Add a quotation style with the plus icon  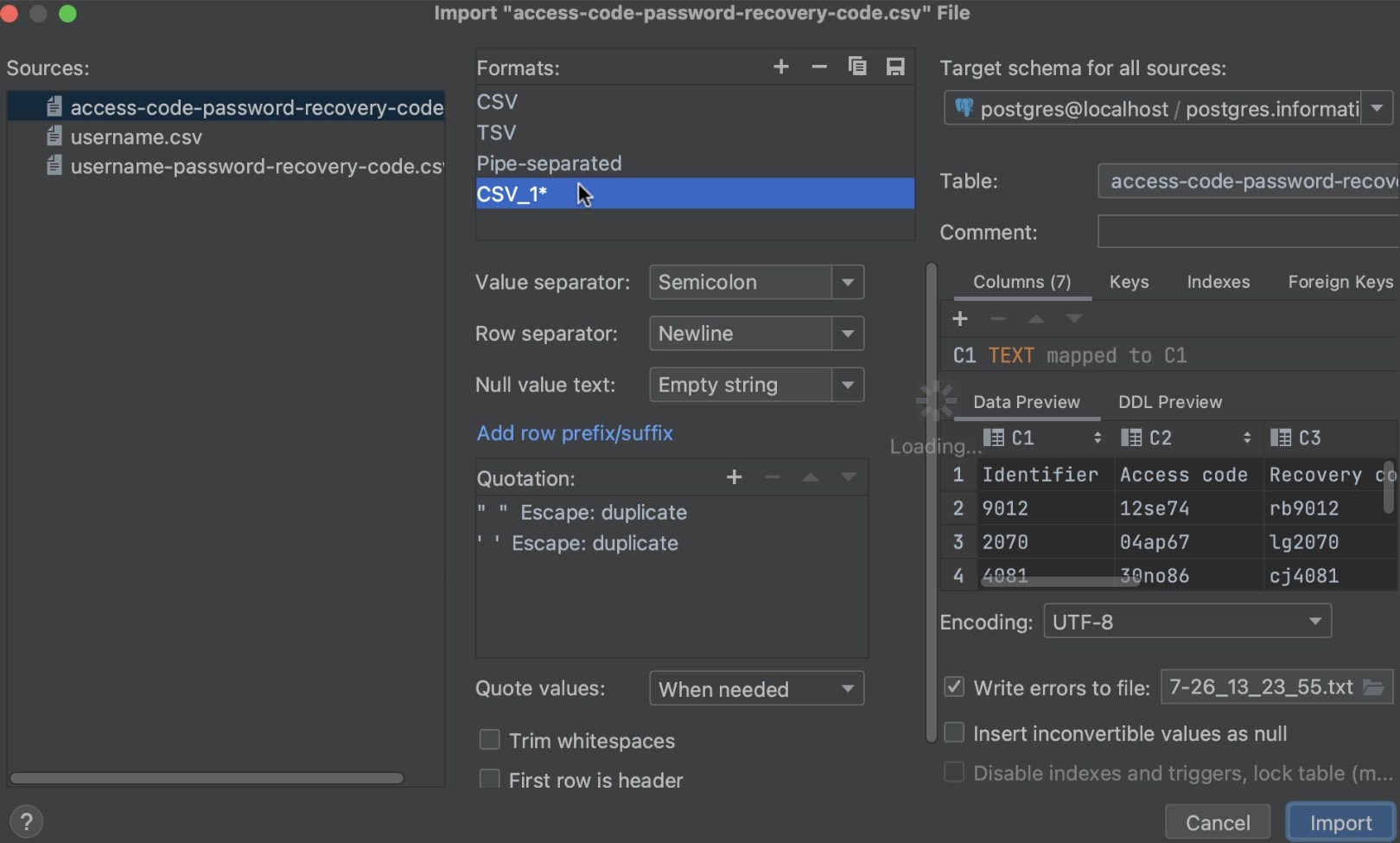tap(734, 476)
